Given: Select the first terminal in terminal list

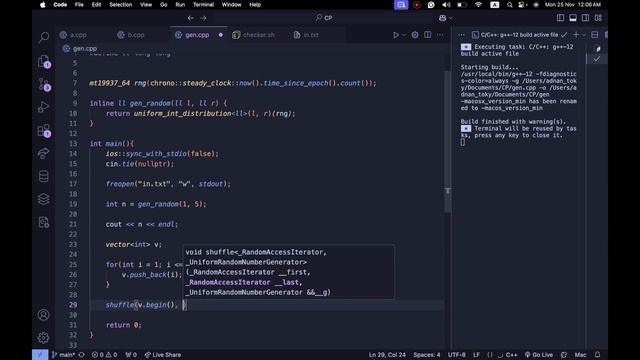Looking at the screenshot, I should [x=597, y=49].
